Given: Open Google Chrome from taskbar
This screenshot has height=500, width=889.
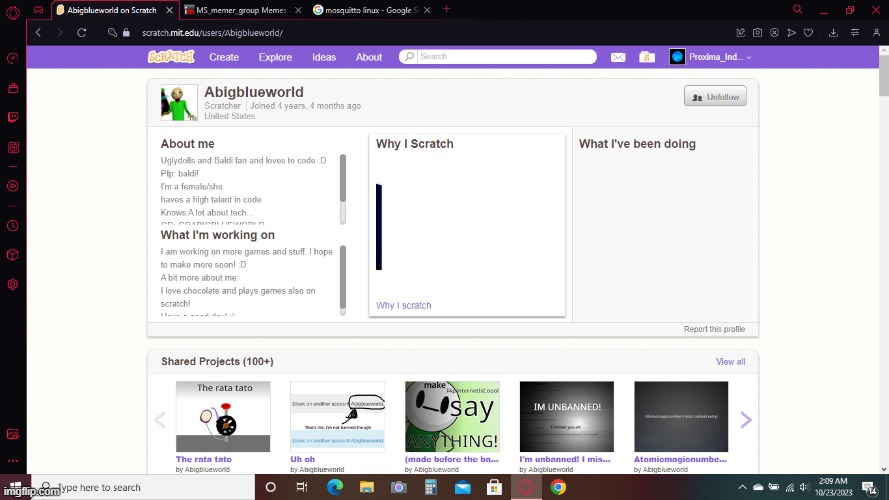Looking at the screenshot, I should click(558, 488).
